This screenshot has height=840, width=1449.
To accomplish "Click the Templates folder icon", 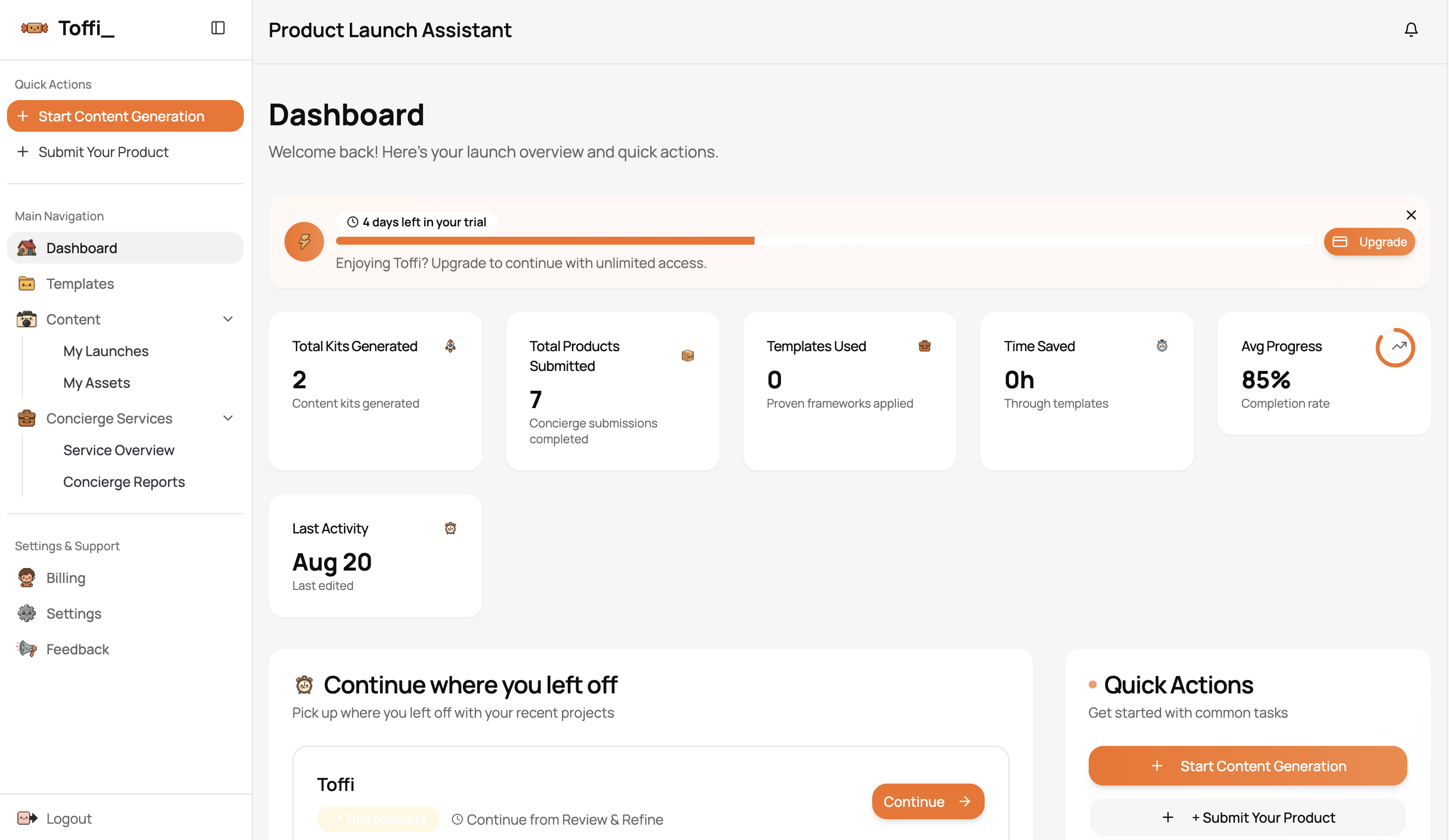I will pos(26,283).
